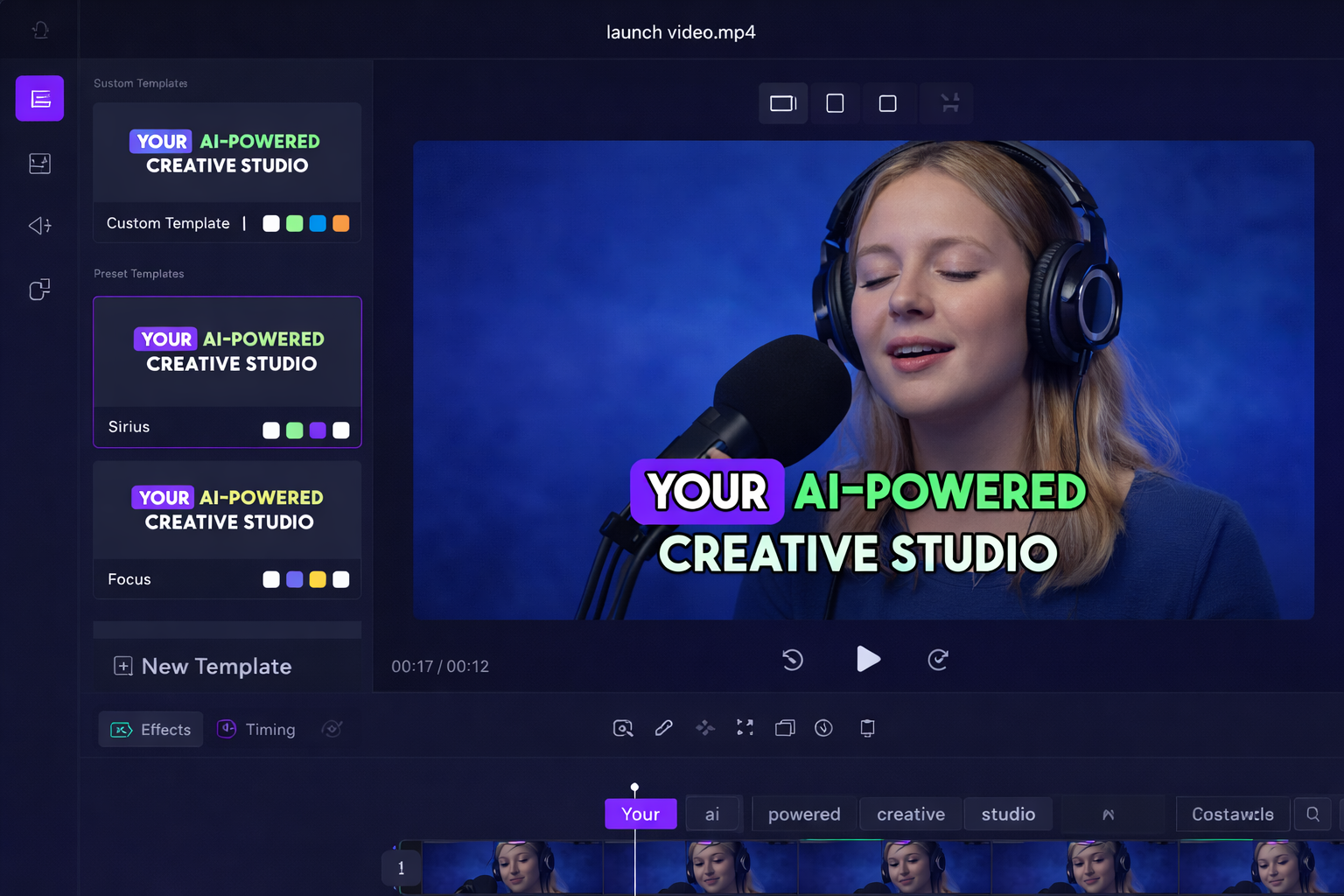Click the New Template button

point(203,666)
